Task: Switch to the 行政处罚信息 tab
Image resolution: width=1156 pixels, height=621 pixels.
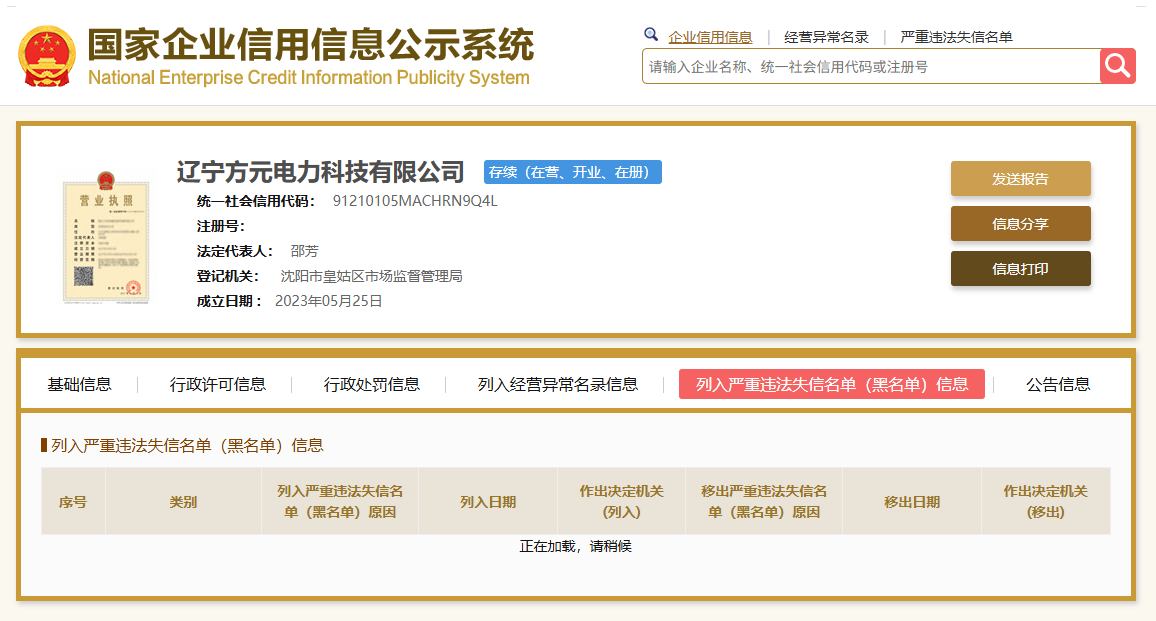Action: (371, 384)
